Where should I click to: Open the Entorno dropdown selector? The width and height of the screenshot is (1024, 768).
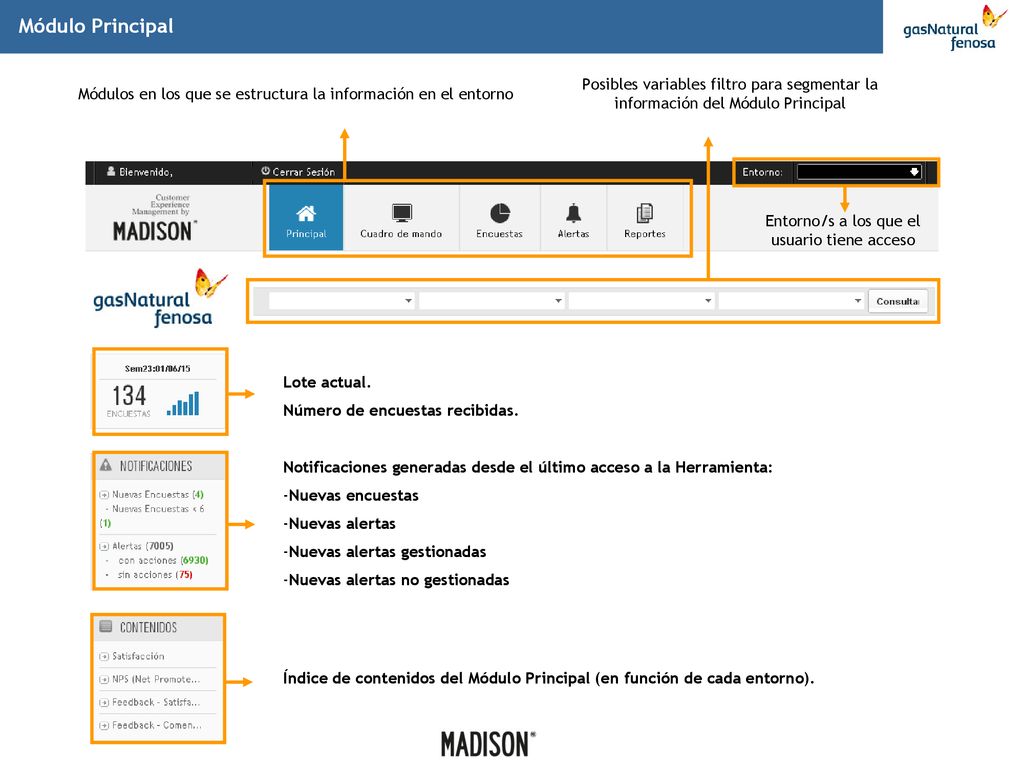[859, 172]
